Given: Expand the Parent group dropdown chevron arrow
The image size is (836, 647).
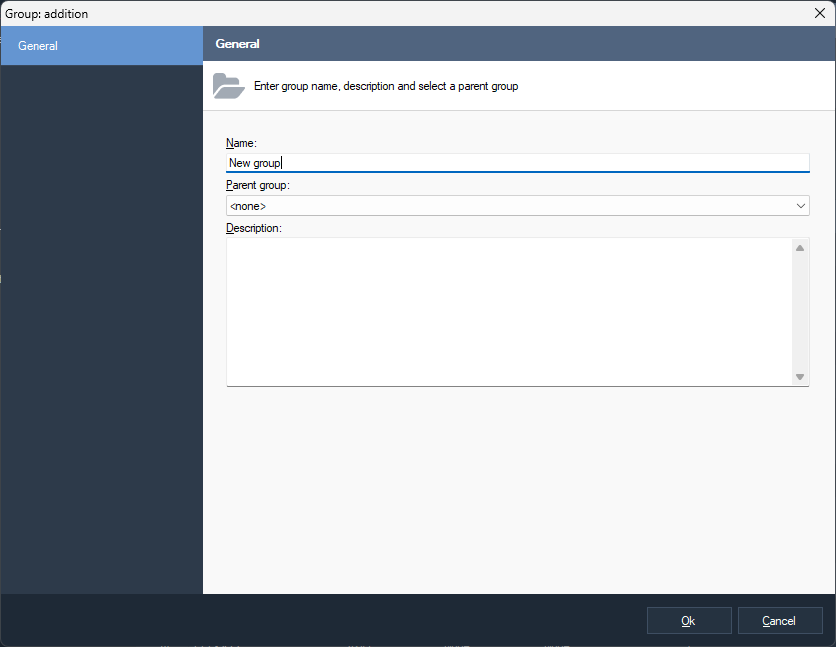Looking at the screenshot, I should (800, 206).
